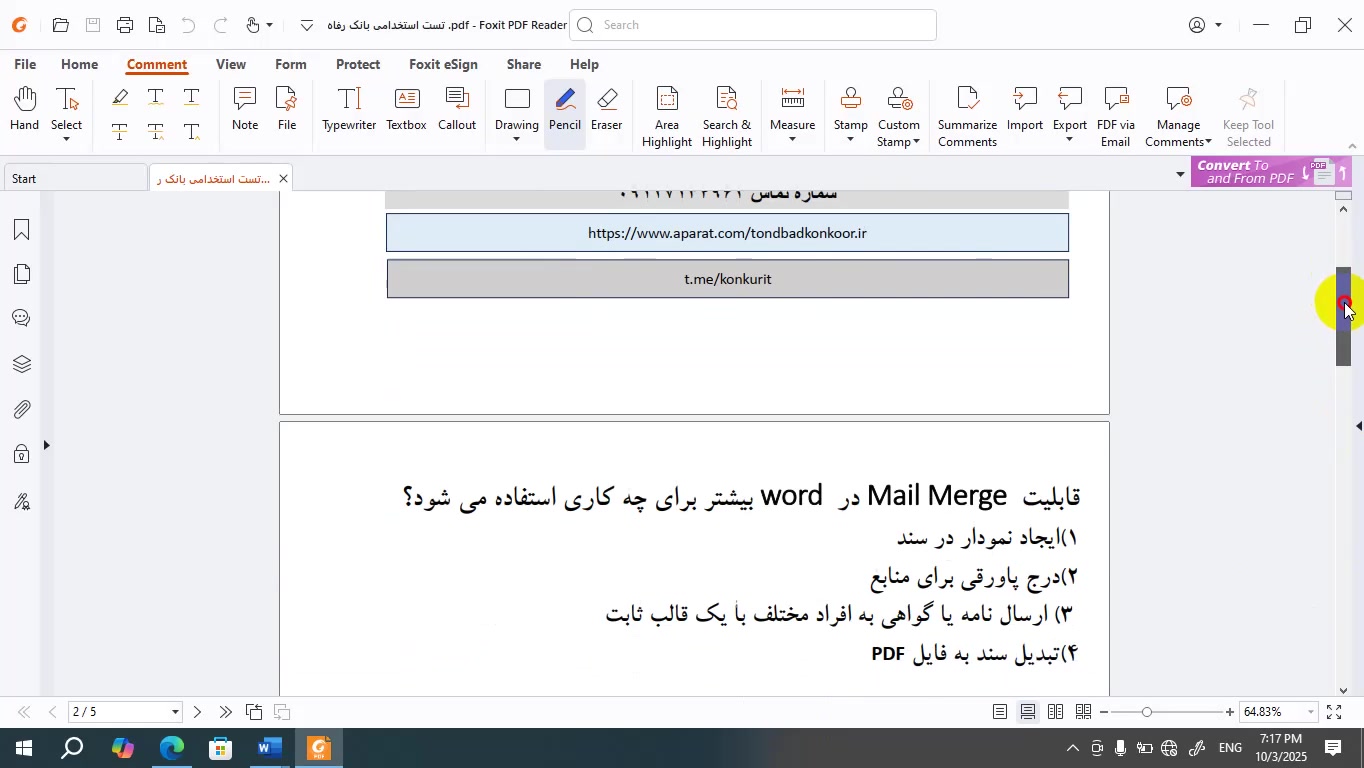
Task: Open the Layers panel in sidebar
Action: pos(21,364)
